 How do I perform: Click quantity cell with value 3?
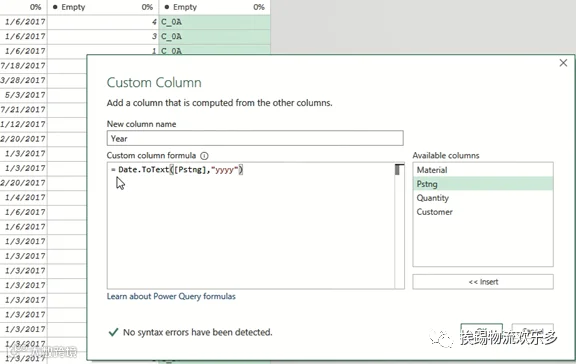(x=103, y=36)
